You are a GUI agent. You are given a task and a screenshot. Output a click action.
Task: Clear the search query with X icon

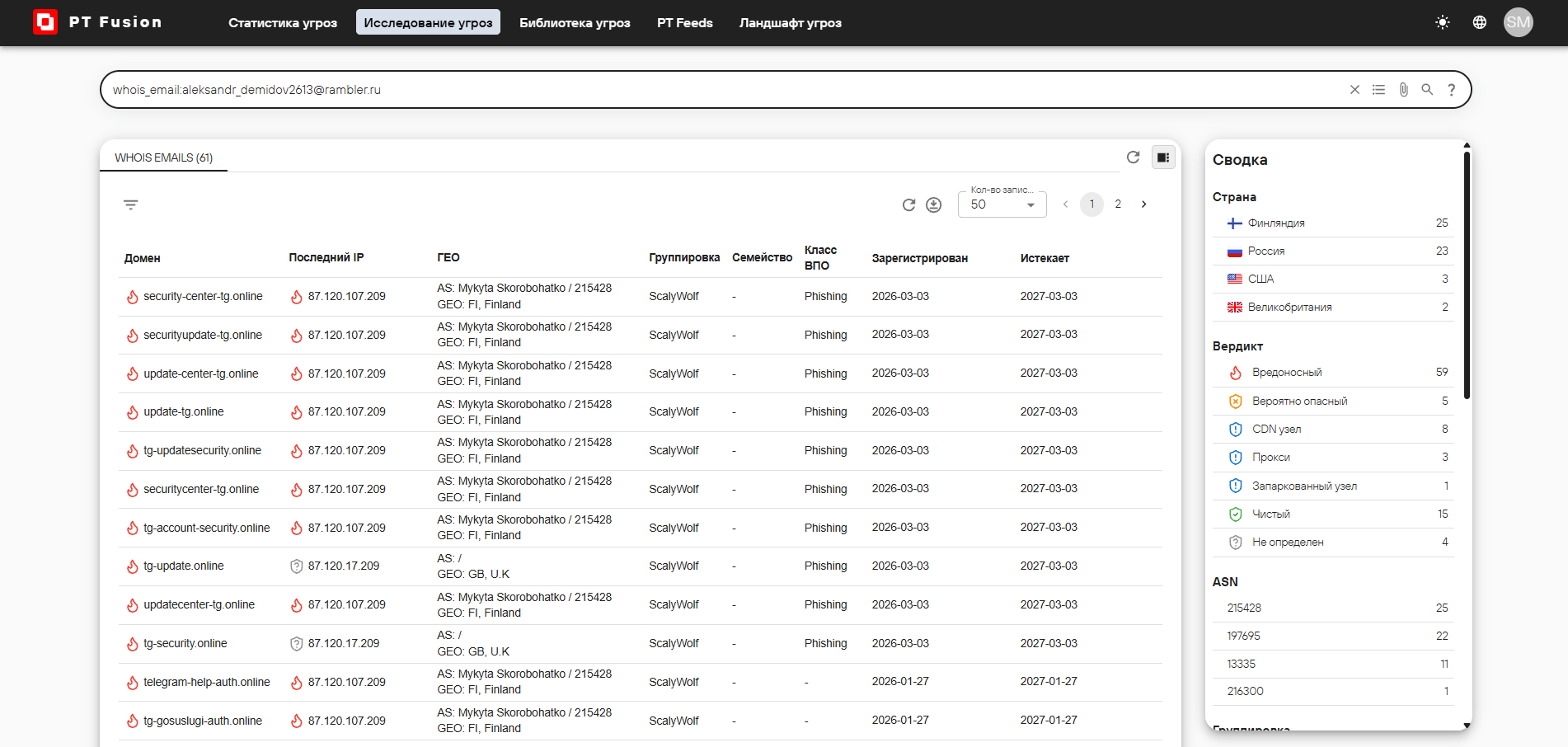(1354, 90)
